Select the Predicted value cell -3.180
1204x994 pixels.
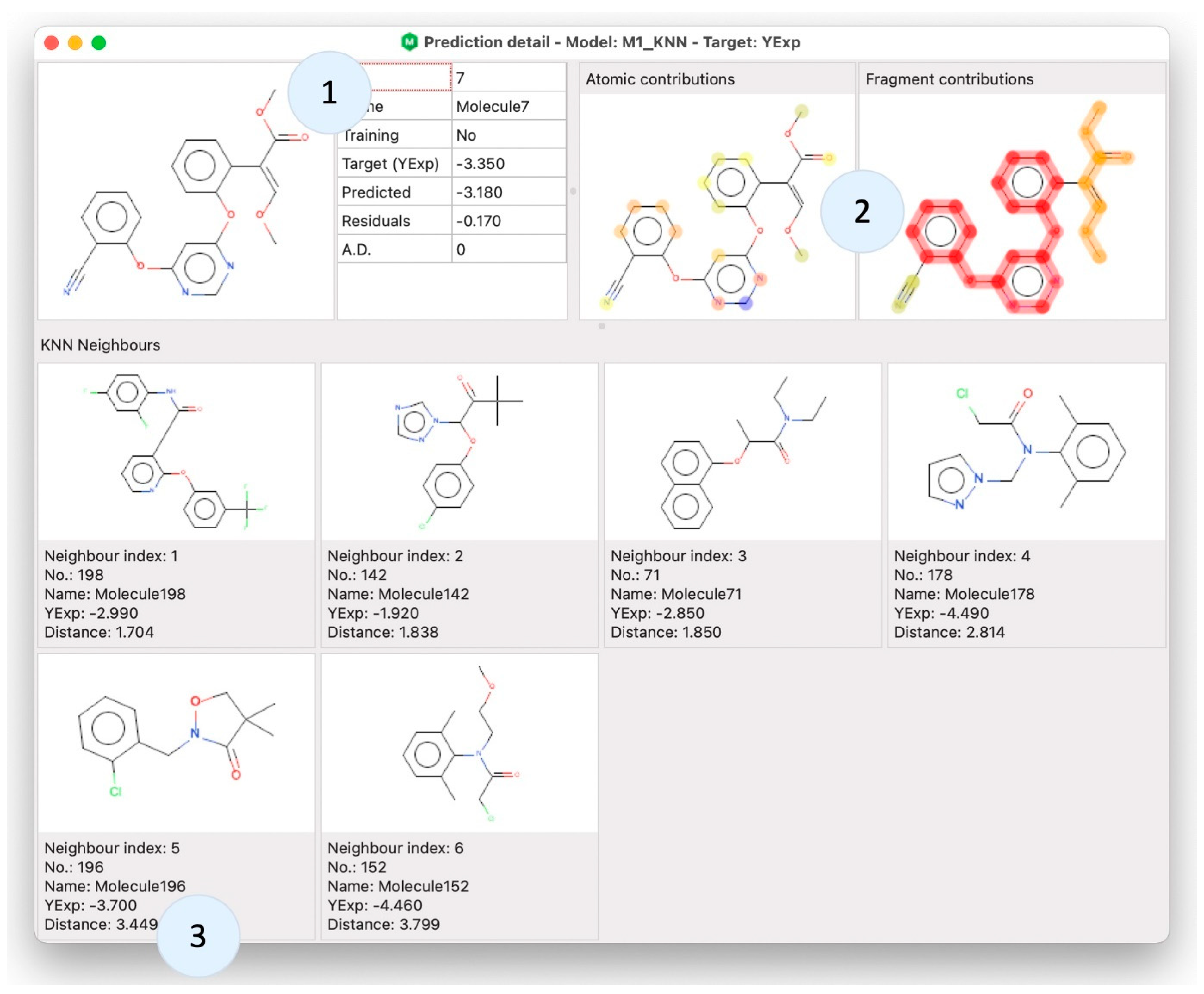pyautogui.click(x=508, y=192)
